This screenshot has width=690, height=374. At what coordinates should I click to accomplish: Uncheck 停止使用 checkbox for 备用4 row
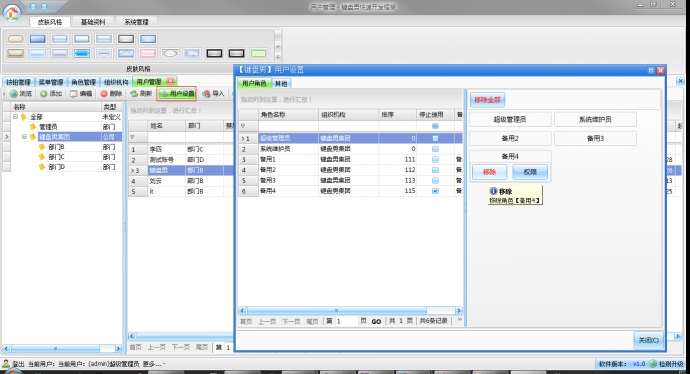[x=435, y=191]
